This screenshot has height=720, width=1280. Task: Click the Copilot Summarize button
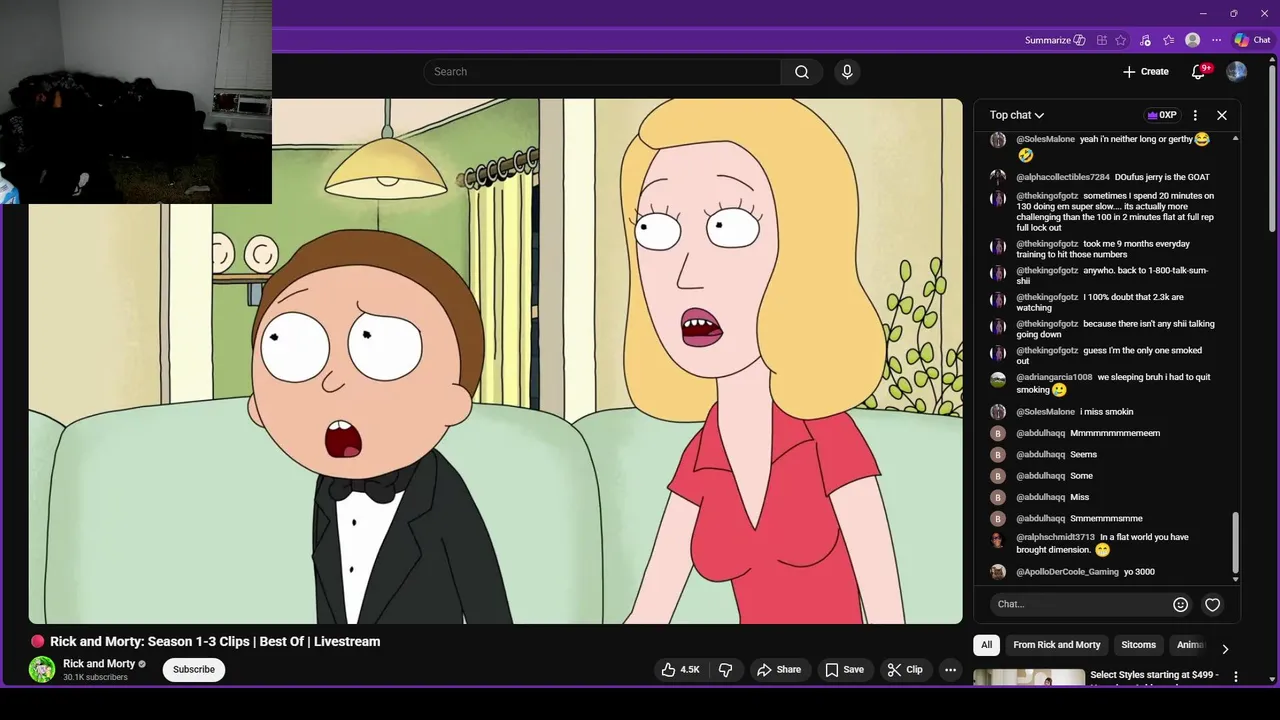1055,40
